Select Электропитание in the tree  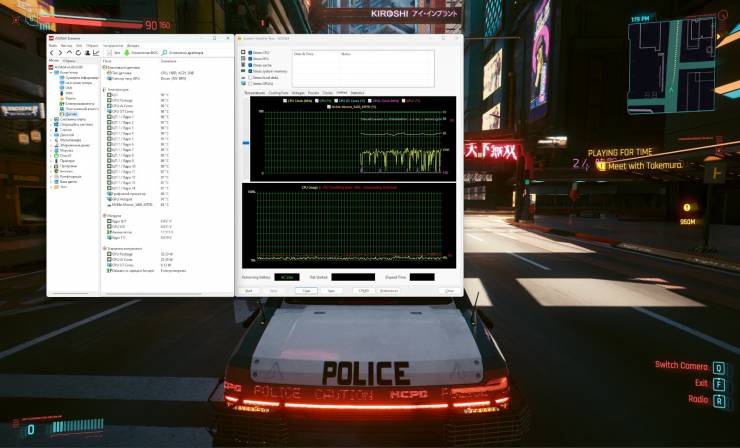pos(77,103)
